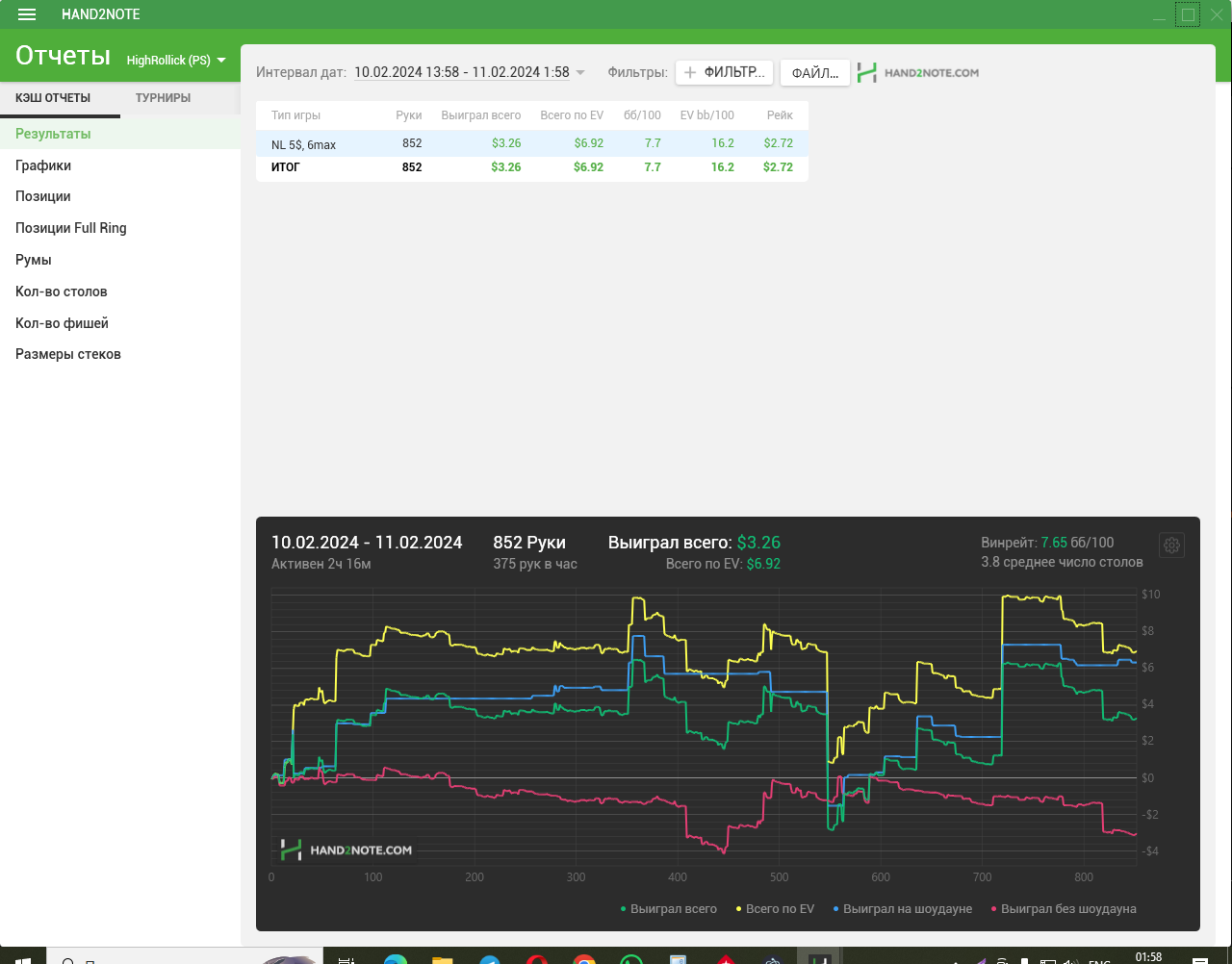Click Активен 2ч 16м text in chart
Screen dimensions: 1232x964
pos(321,564)
